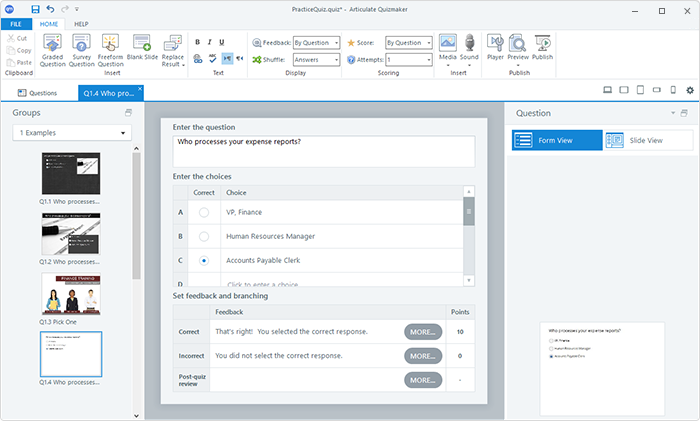This screenshot has height=421, width=700.
Task: Switch to desktop preview device
Action: [607, 90]
